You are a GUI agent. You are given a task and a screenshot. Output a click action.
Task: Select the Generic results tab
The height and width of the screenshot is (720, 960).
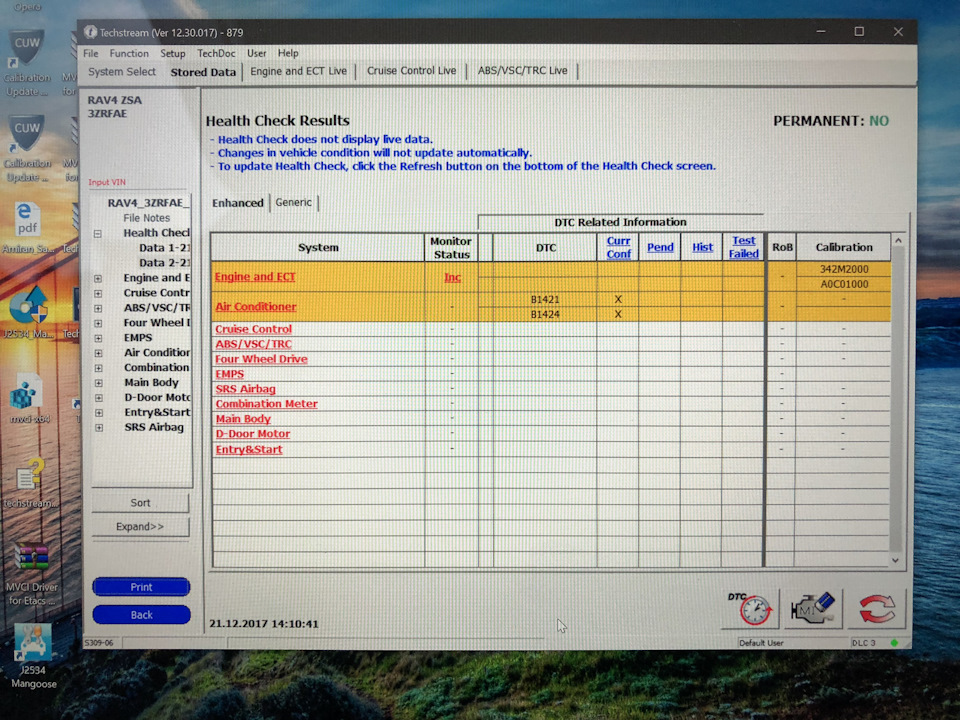coord(293,202)
